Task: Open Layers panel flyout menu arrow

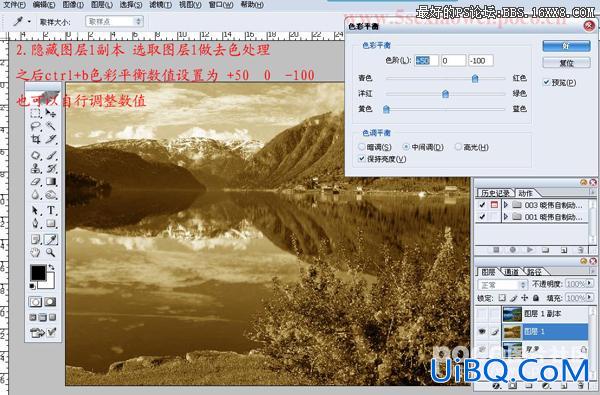Action: [593, 270]
